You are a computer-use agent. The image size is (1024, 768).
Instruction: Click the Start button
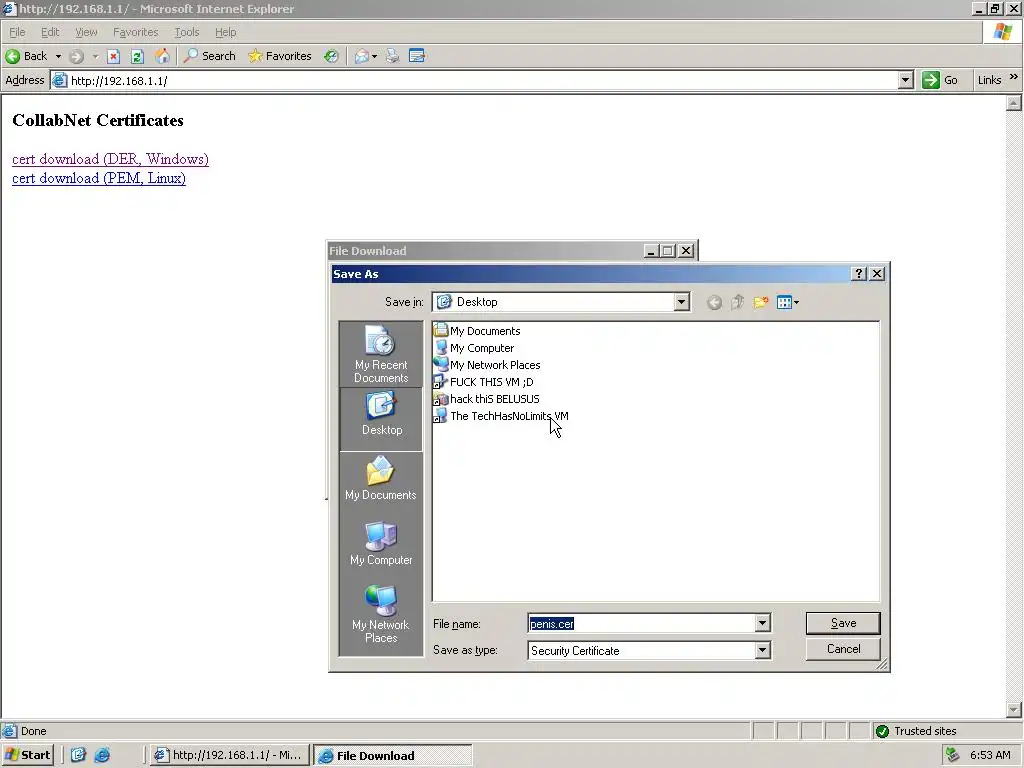27,755
